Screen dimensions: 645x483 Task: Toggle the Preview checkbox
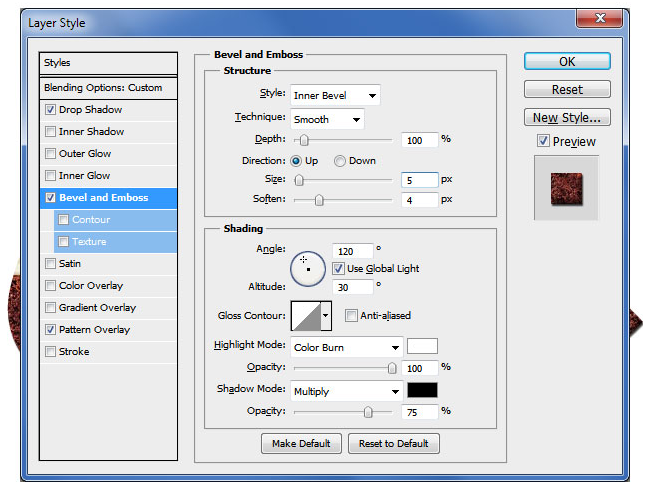(x=543, y=142)
